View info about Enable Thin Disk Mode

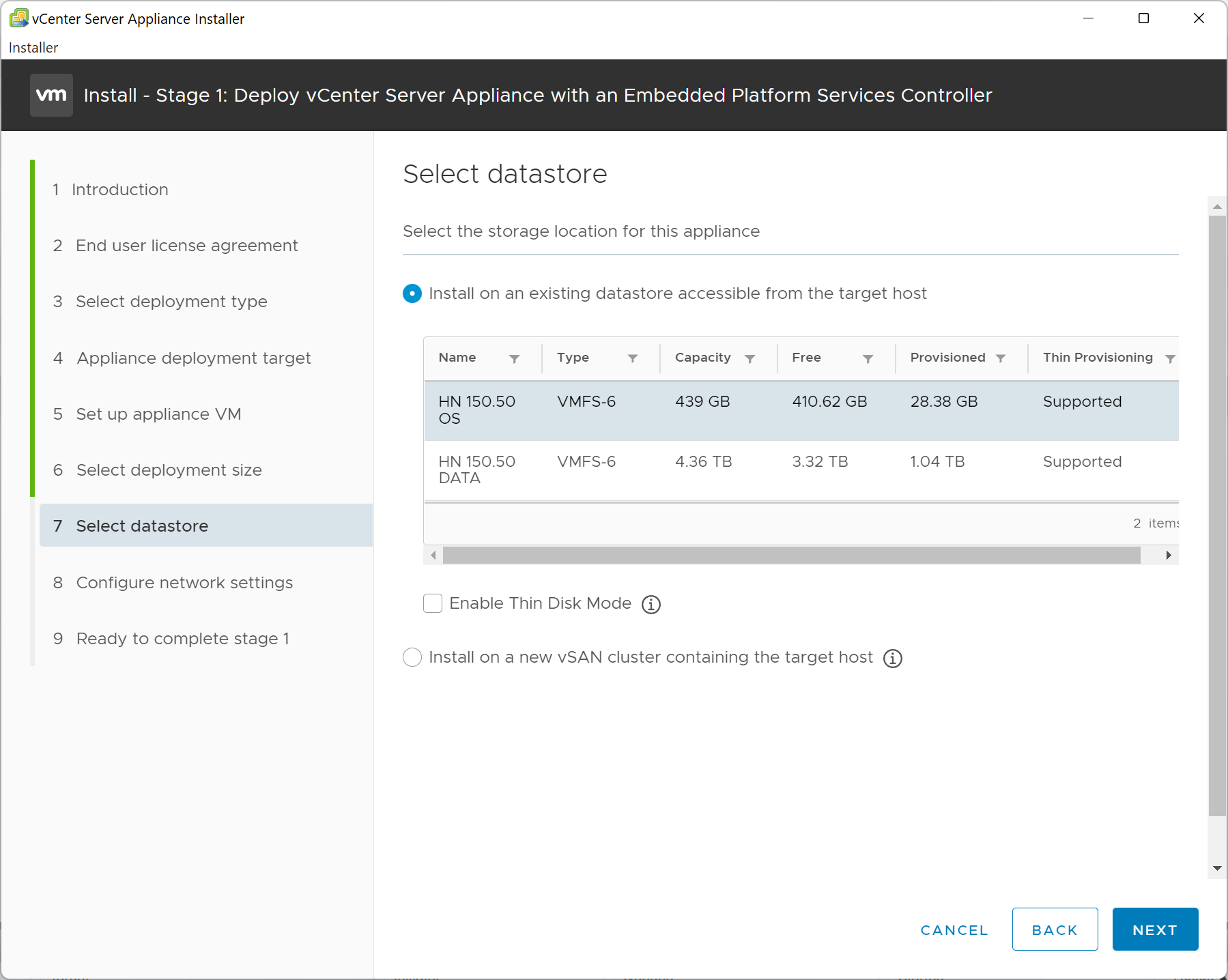tap(651, 604)
